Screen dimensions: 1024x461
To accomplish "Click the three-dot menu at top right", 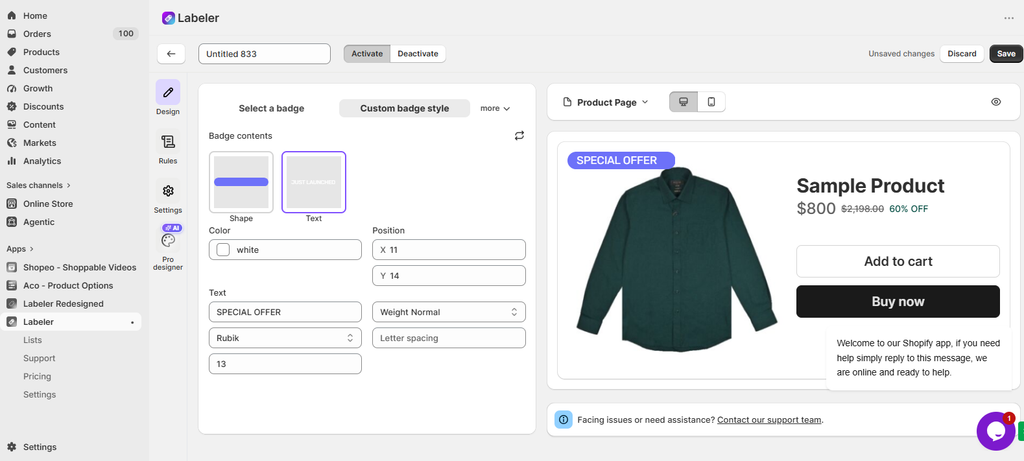I will point(1010,18).
